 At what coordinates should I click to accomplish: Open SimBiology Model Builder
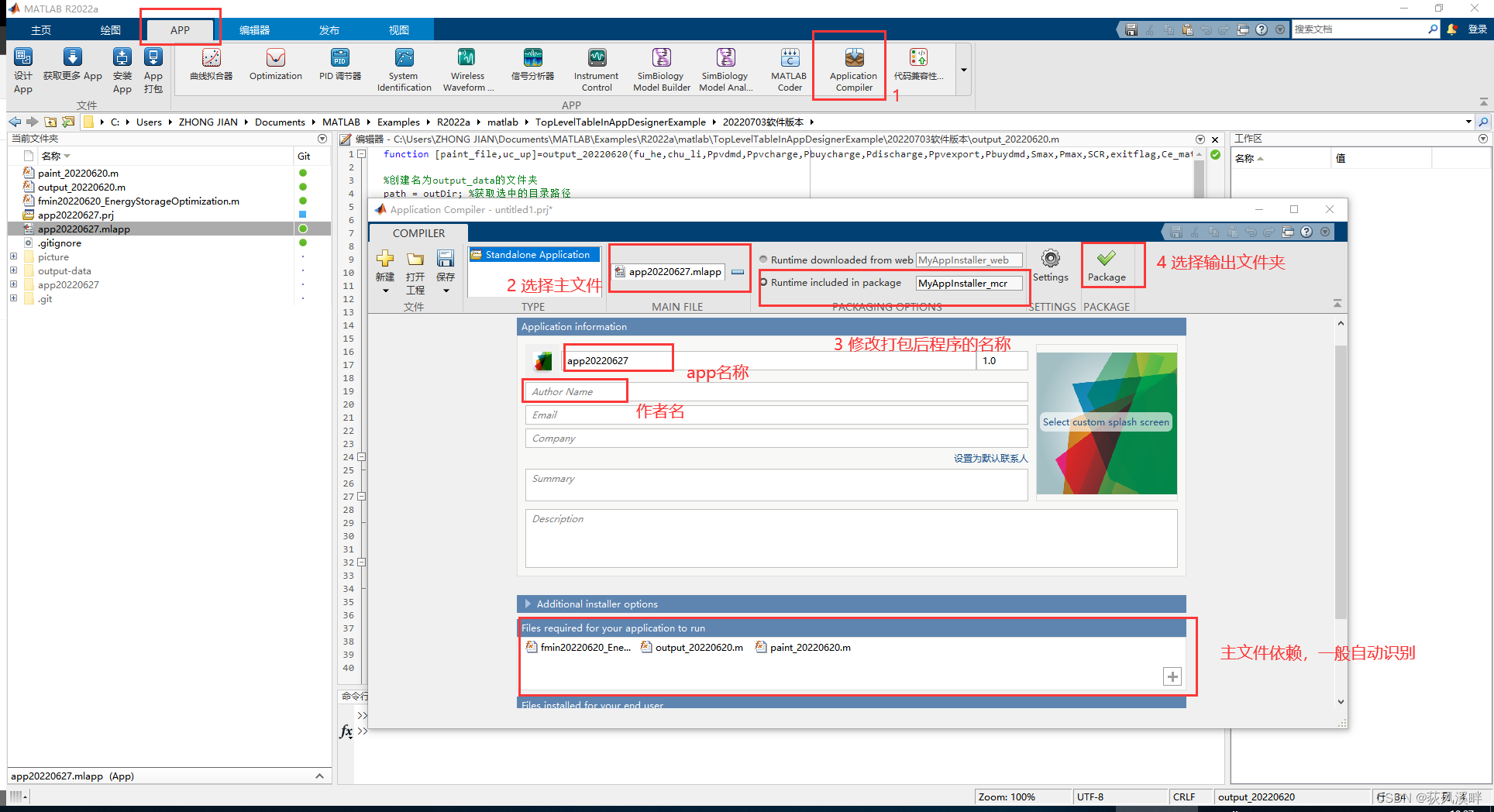(x=661, y=70)
